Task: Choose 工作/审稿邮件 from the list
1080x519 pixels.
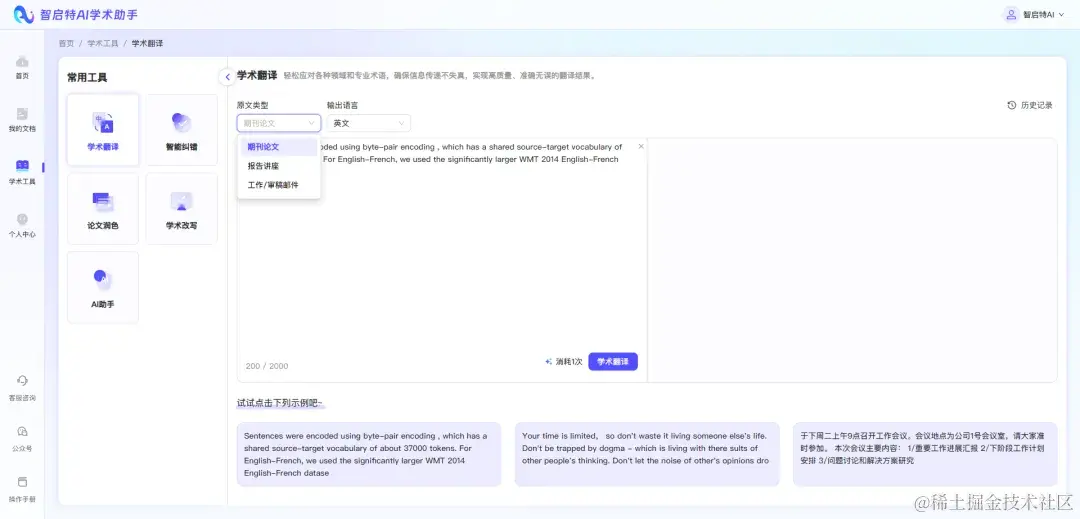Action: (x=279, y=185)
